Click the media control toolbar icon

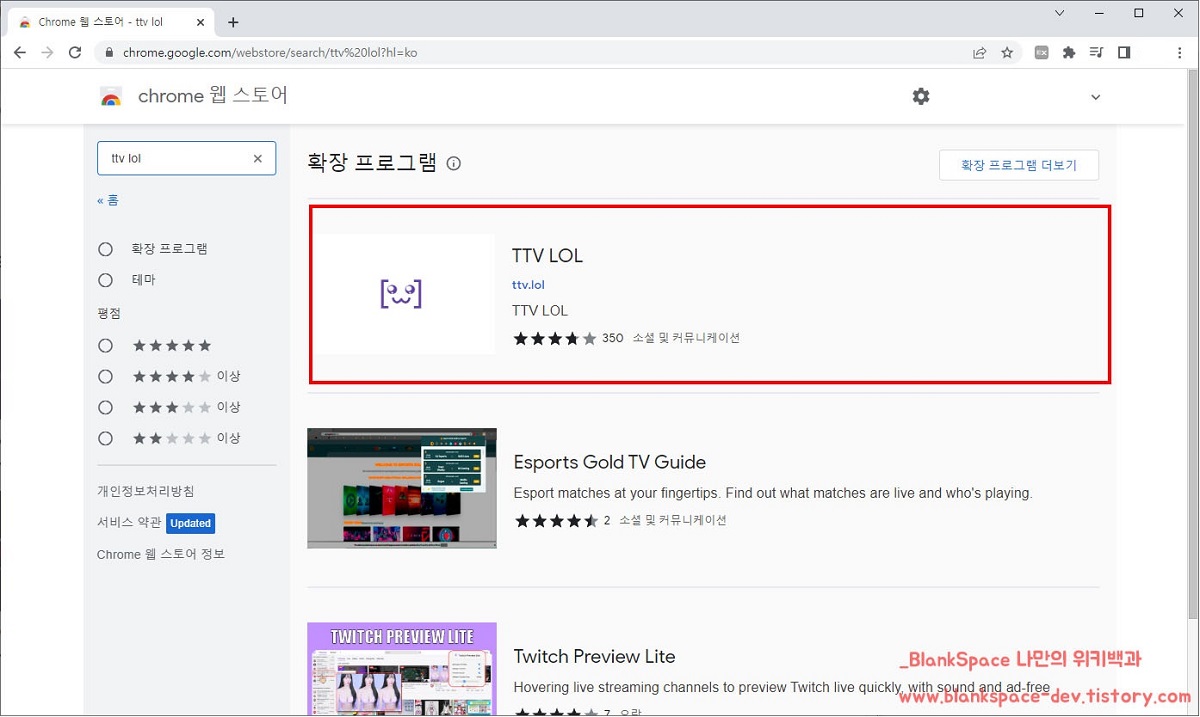tap(1096, 53)
